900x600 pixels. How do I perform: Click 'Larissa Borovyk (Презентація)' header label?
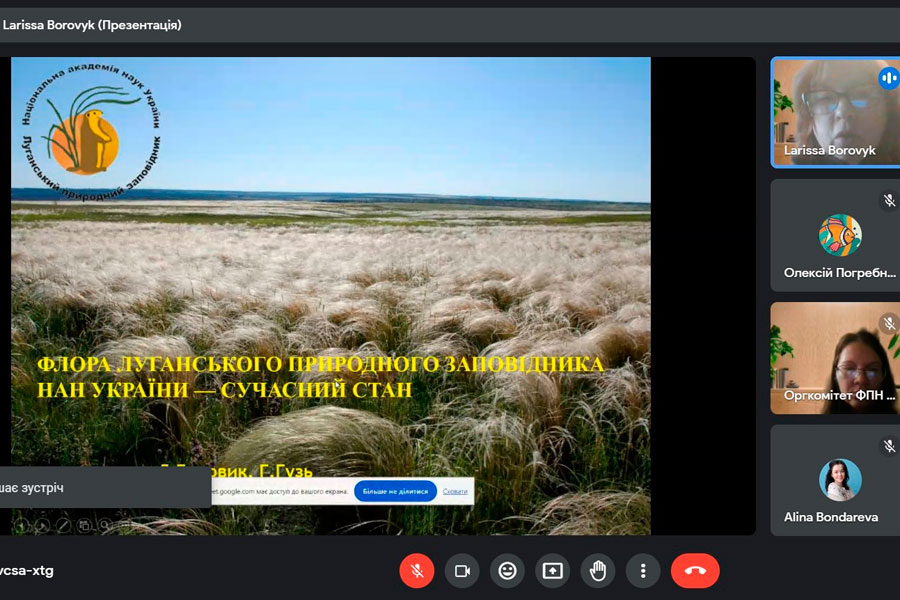point(92,25)
